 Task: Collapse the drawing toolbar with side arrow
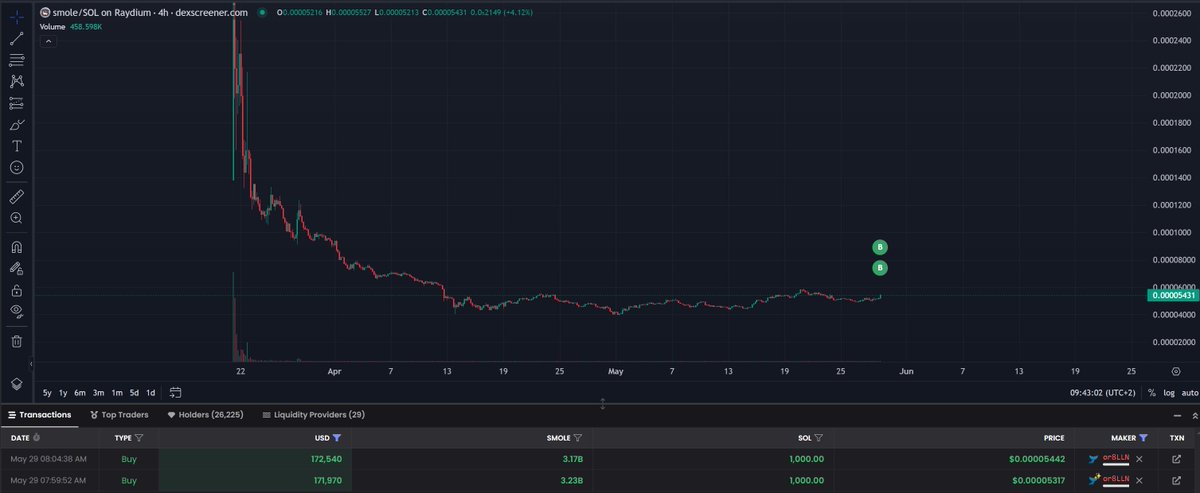click(x=31, y=364)
